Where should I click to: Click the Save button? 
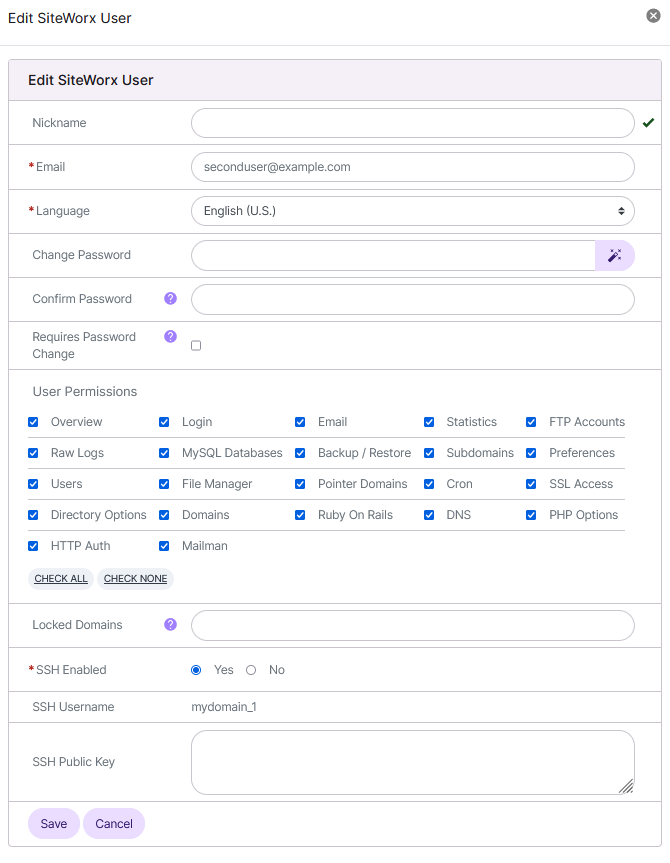[x=53, y=824]
